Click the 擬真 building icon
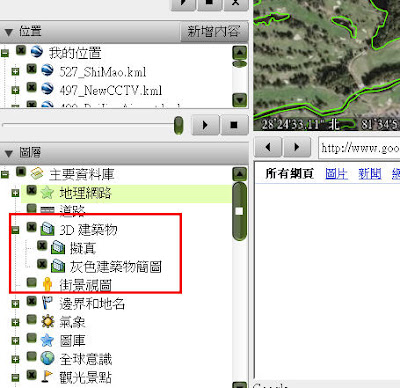Screen dimensions: 400x388 58,247
